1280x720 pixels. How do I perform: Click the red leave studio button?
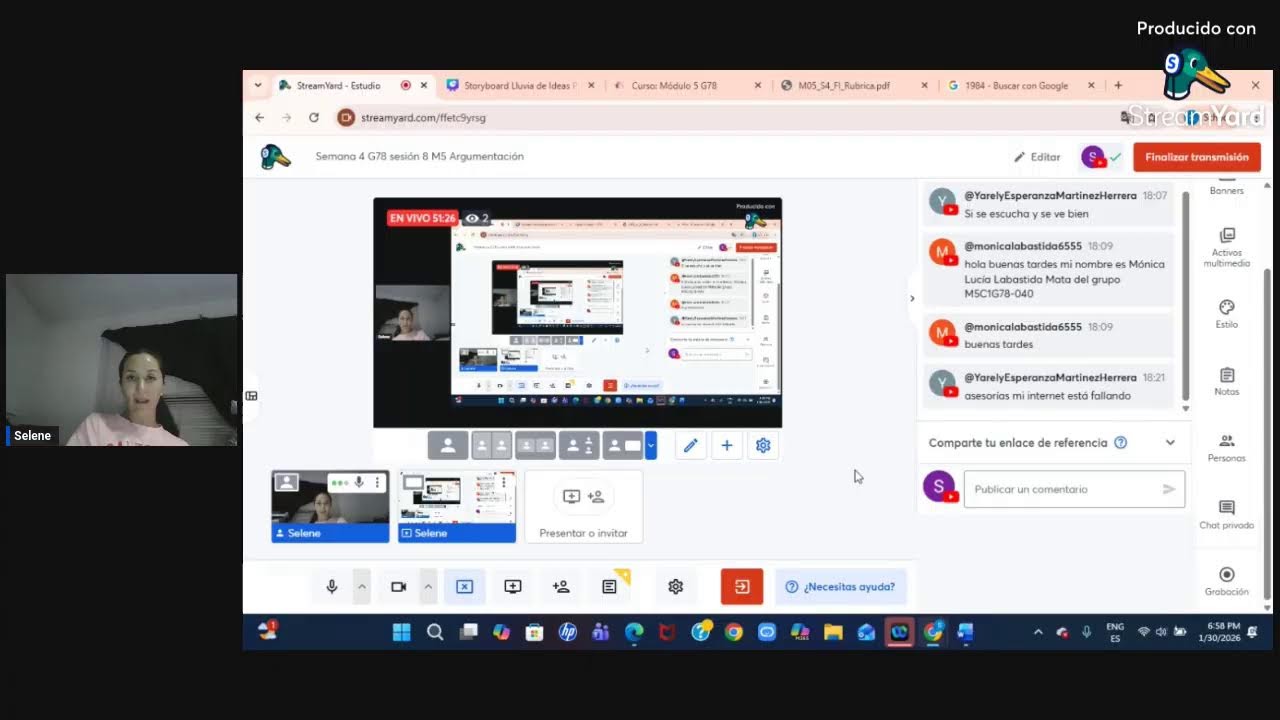point(742,587)
